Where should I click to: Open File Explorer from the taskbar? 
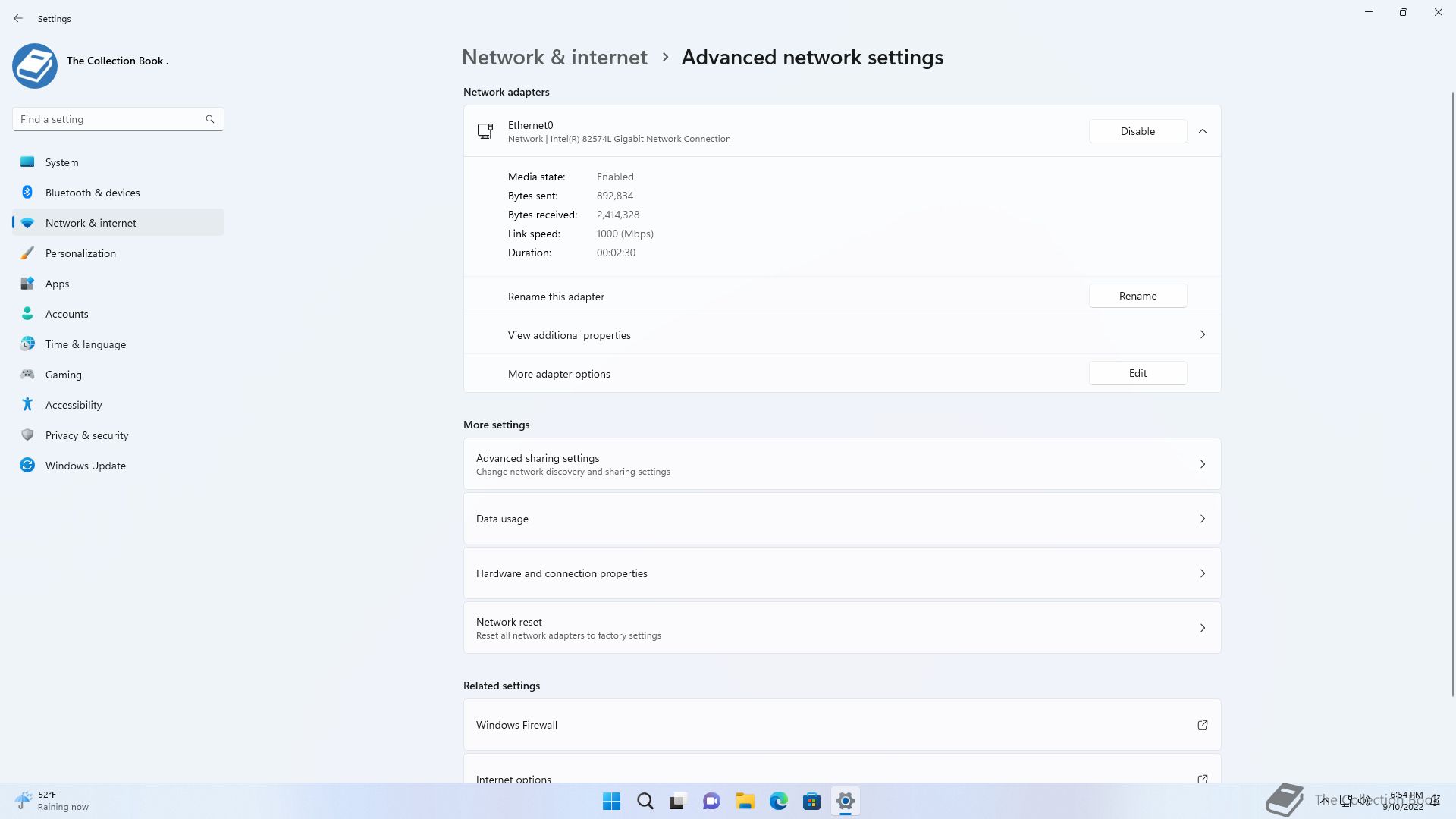click(x=745, y=801)
